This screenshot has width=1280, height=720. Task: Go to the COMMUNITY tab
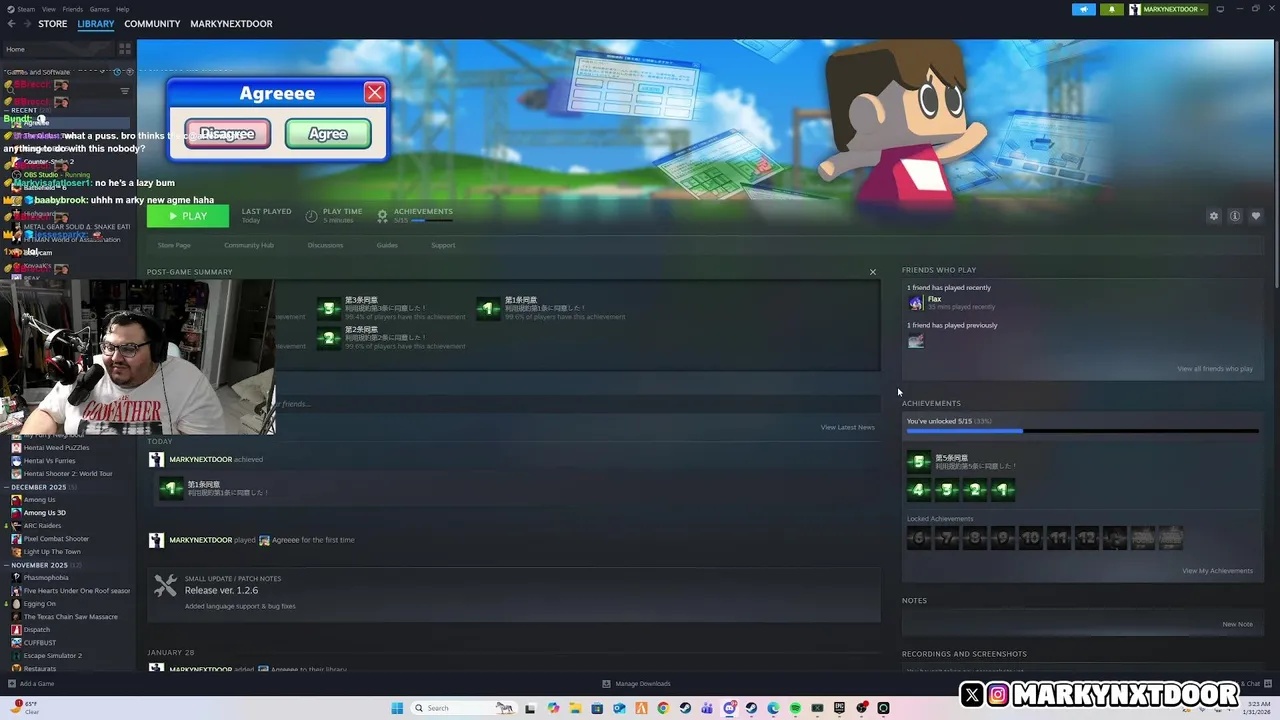(152, 24)
